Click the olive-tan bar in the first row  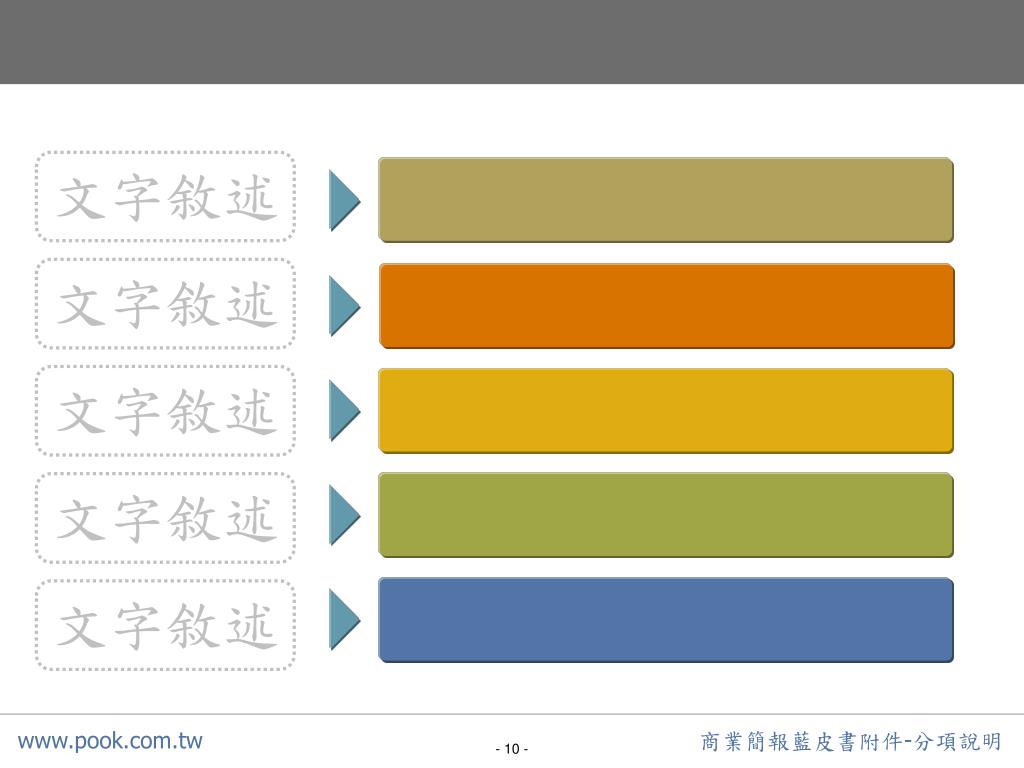(x=666, y=200)
